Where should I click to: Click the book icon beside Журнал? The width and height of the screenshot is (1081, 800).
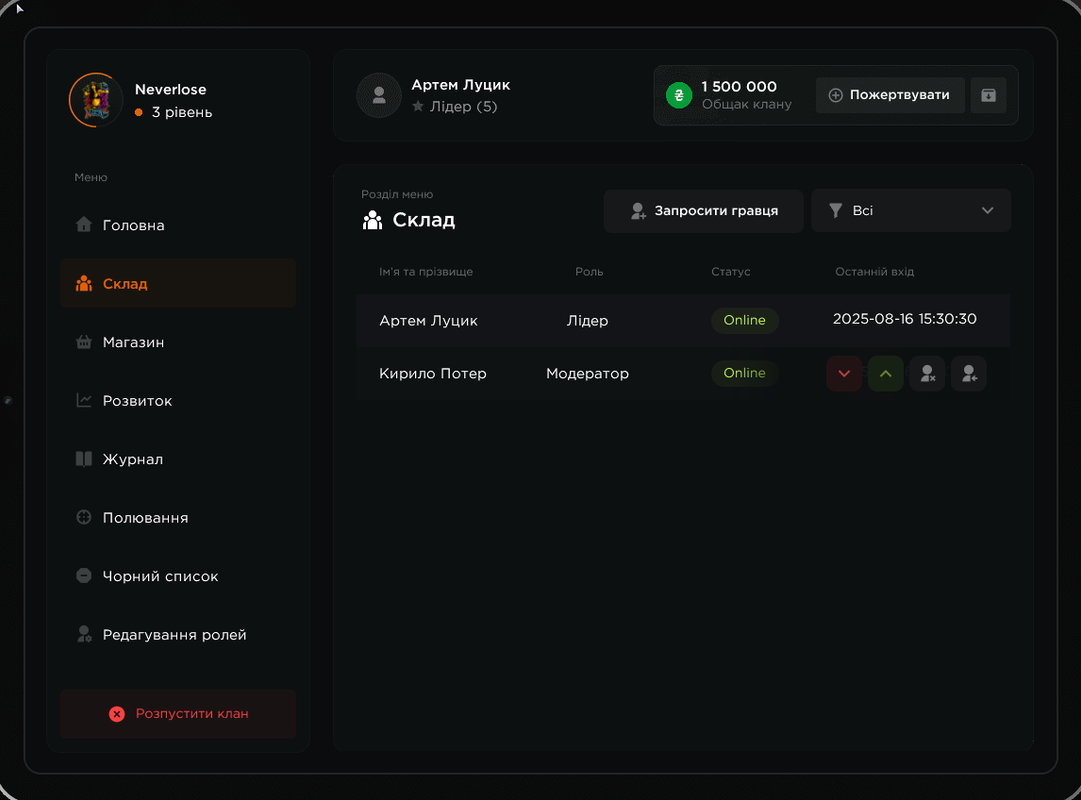click(x=84, y=459)
